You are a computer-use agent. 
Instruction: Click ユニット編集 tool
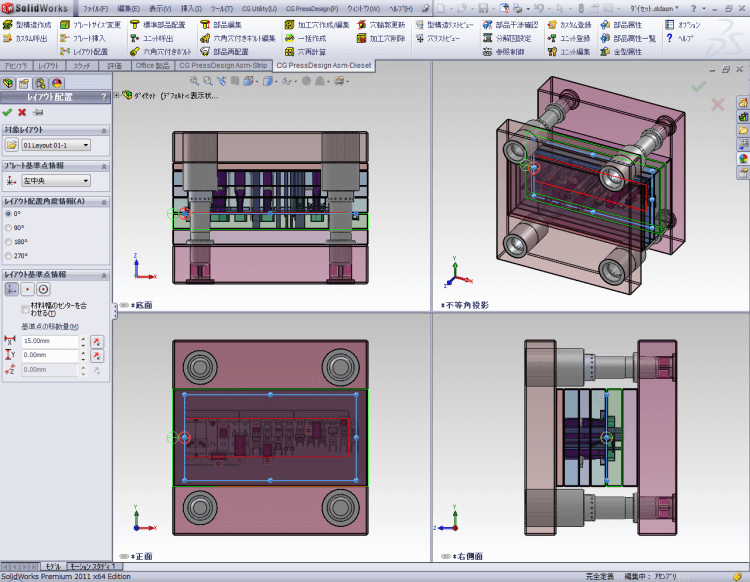tap(569, 52)
